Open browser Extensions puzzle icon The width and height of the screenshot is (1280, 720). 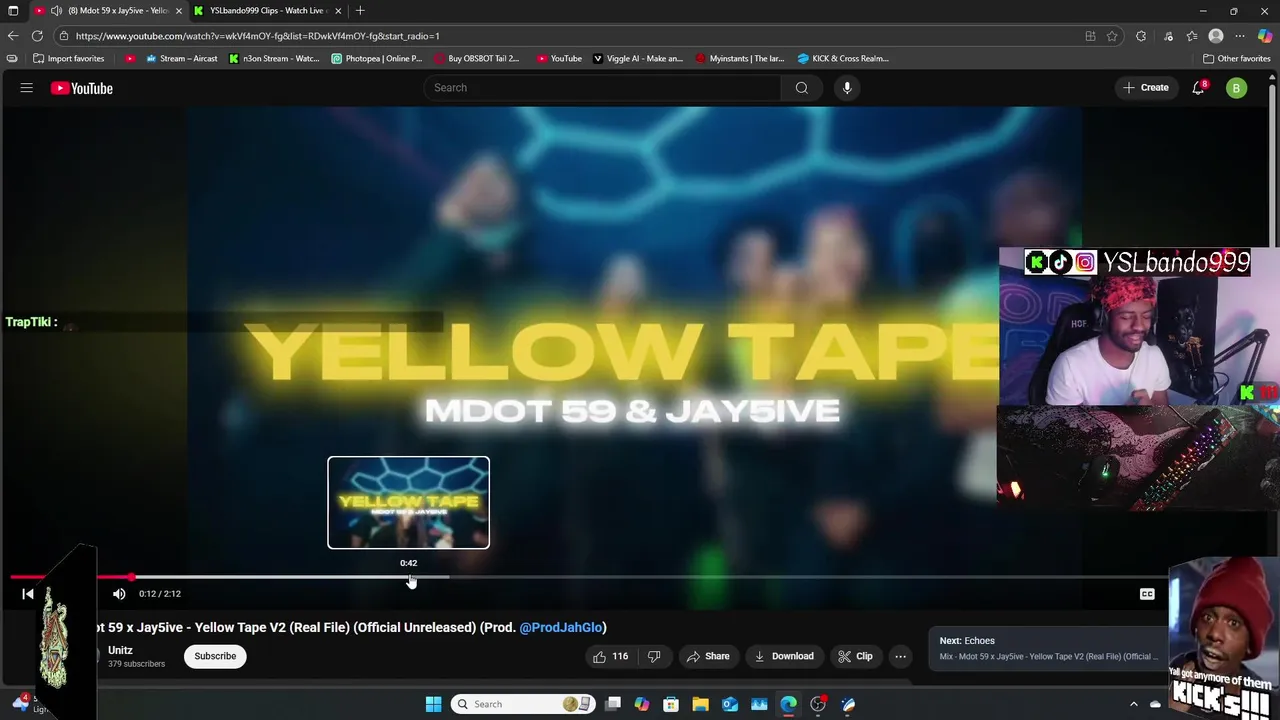[1141, 36]
